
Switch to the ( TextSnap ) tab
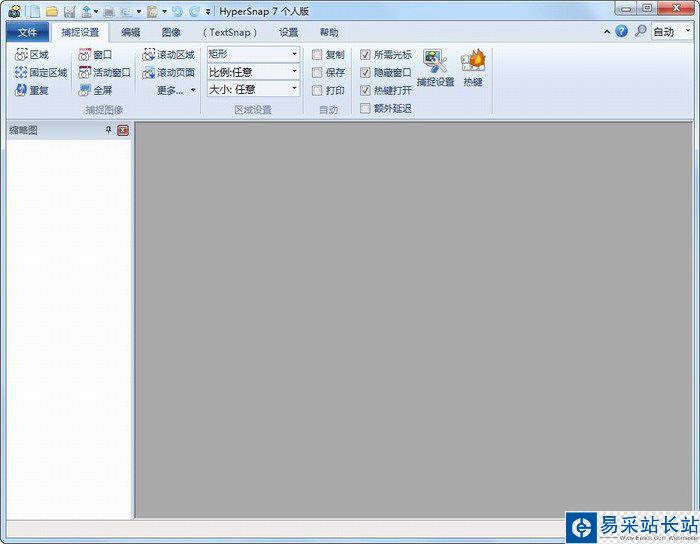pyautogui.click(x=229, y=32)
